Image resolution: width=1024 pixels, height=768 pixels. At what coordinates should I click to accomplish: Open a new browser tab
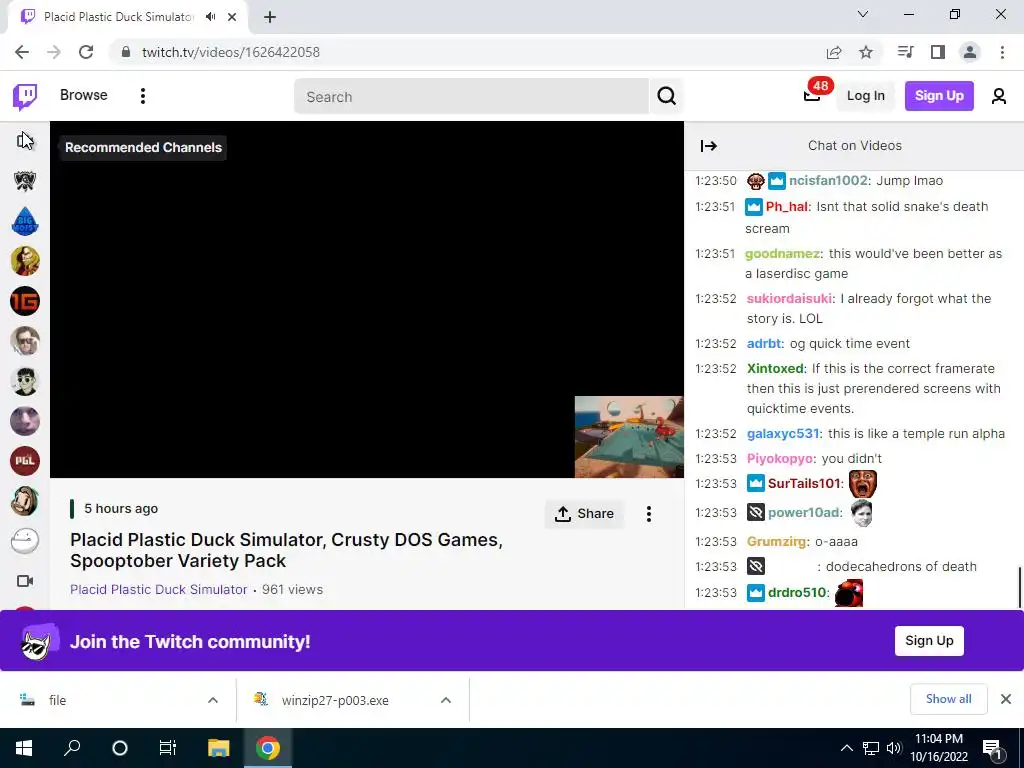pyautogui.click(x=270, y=18)
